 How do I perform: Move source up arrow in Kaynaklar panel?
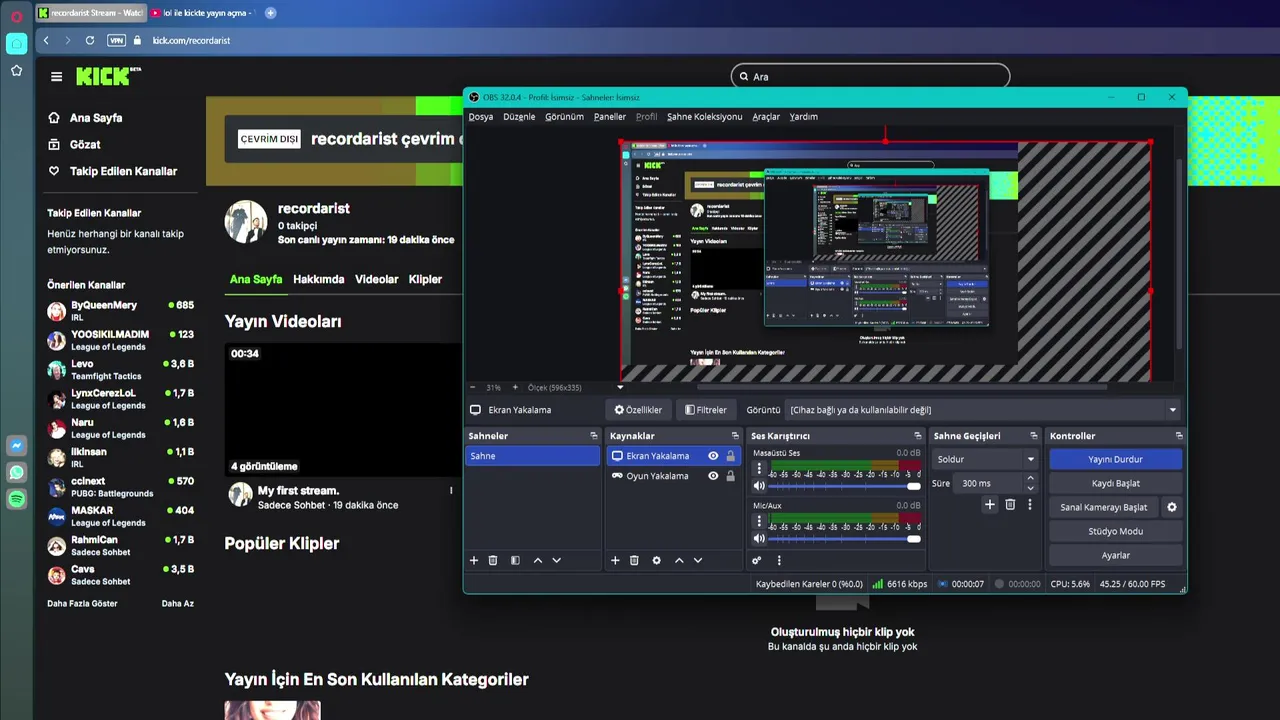point(679,560)
